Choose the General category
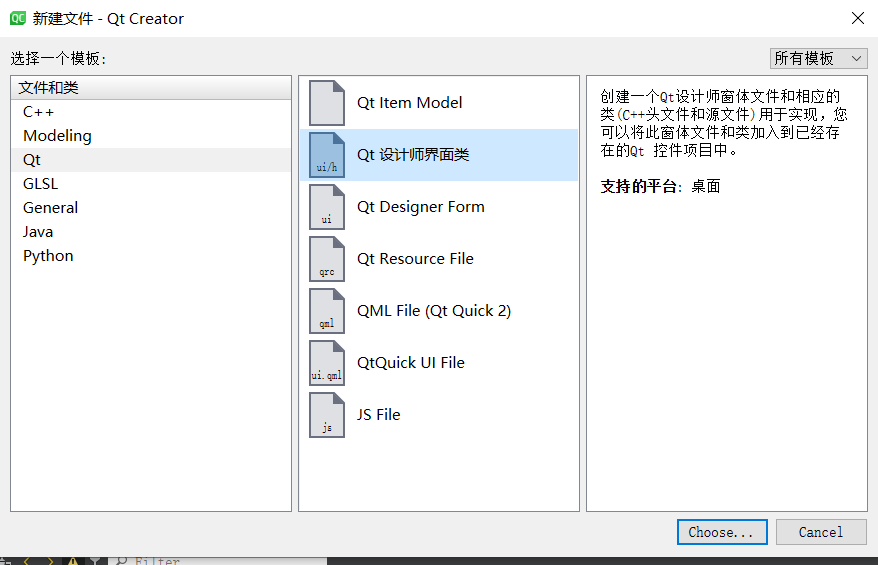Image resolution: width=878 pixels, height=565 pixels. [x=151, y=208]
